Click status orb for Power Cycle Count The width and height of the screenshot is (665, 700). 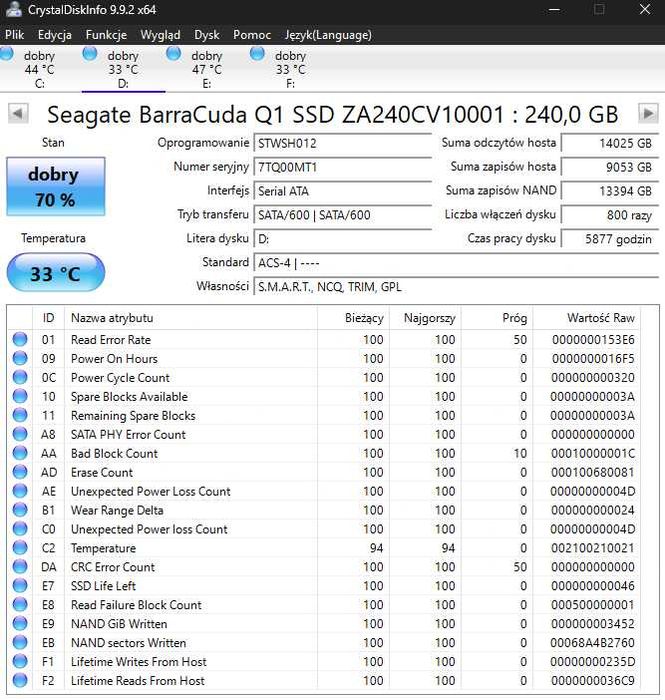pos(20,378)
